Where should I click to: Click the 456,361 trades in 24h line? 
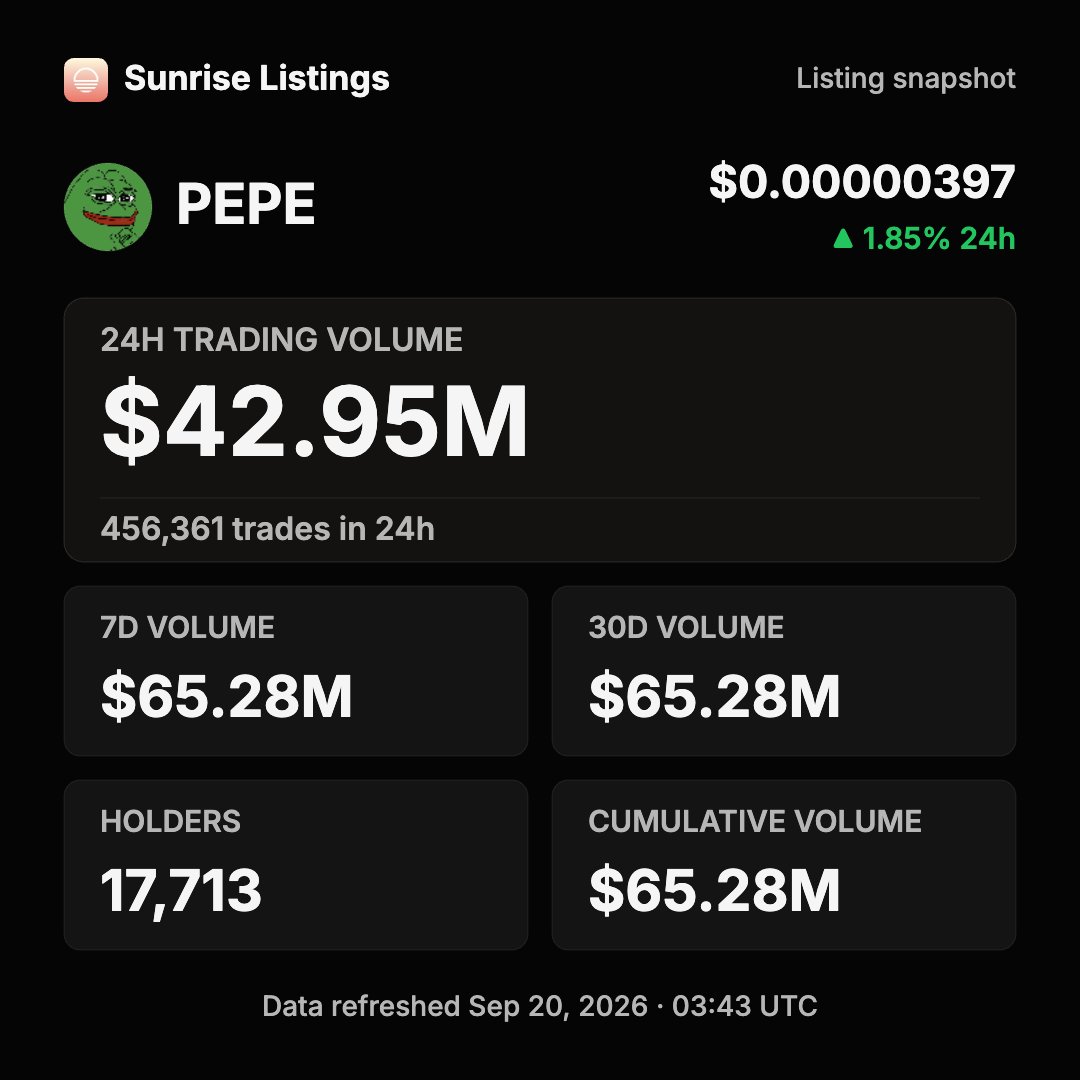coord(267,529)
